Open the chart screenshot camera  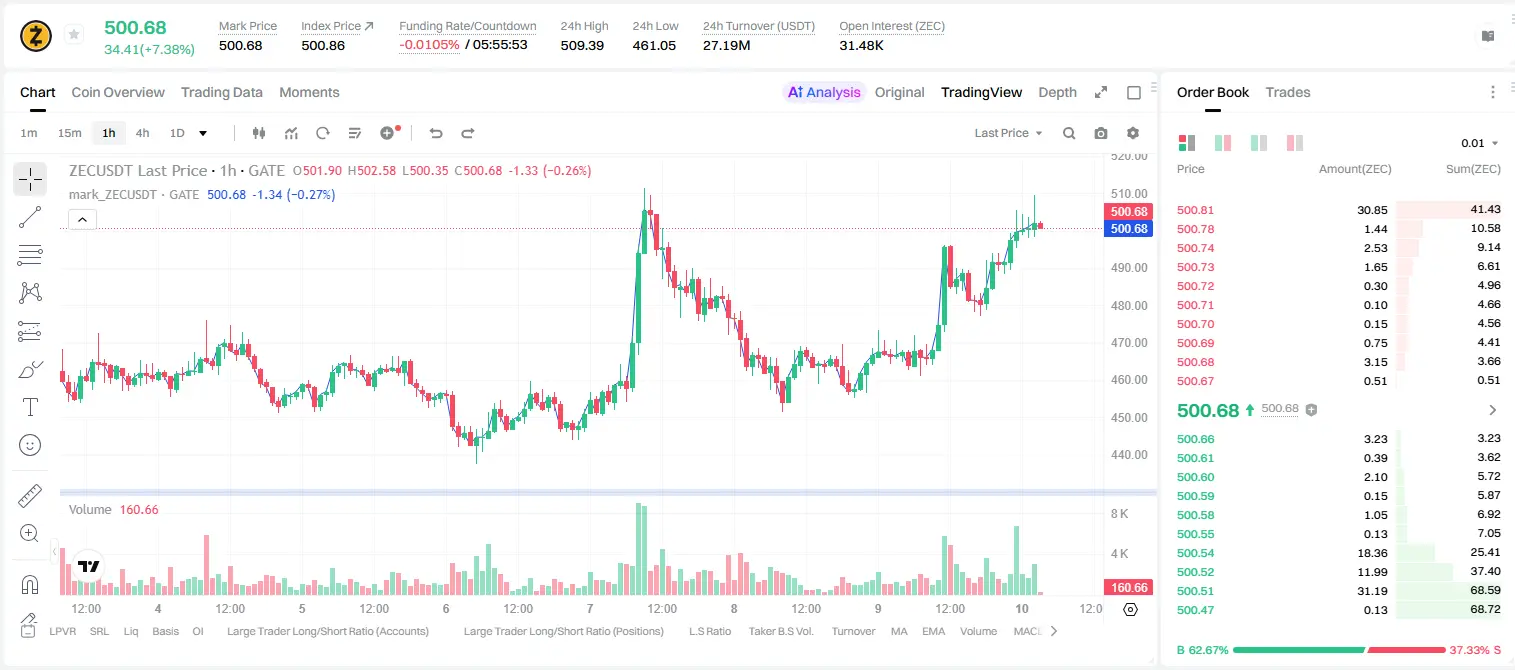(1101, 133)
